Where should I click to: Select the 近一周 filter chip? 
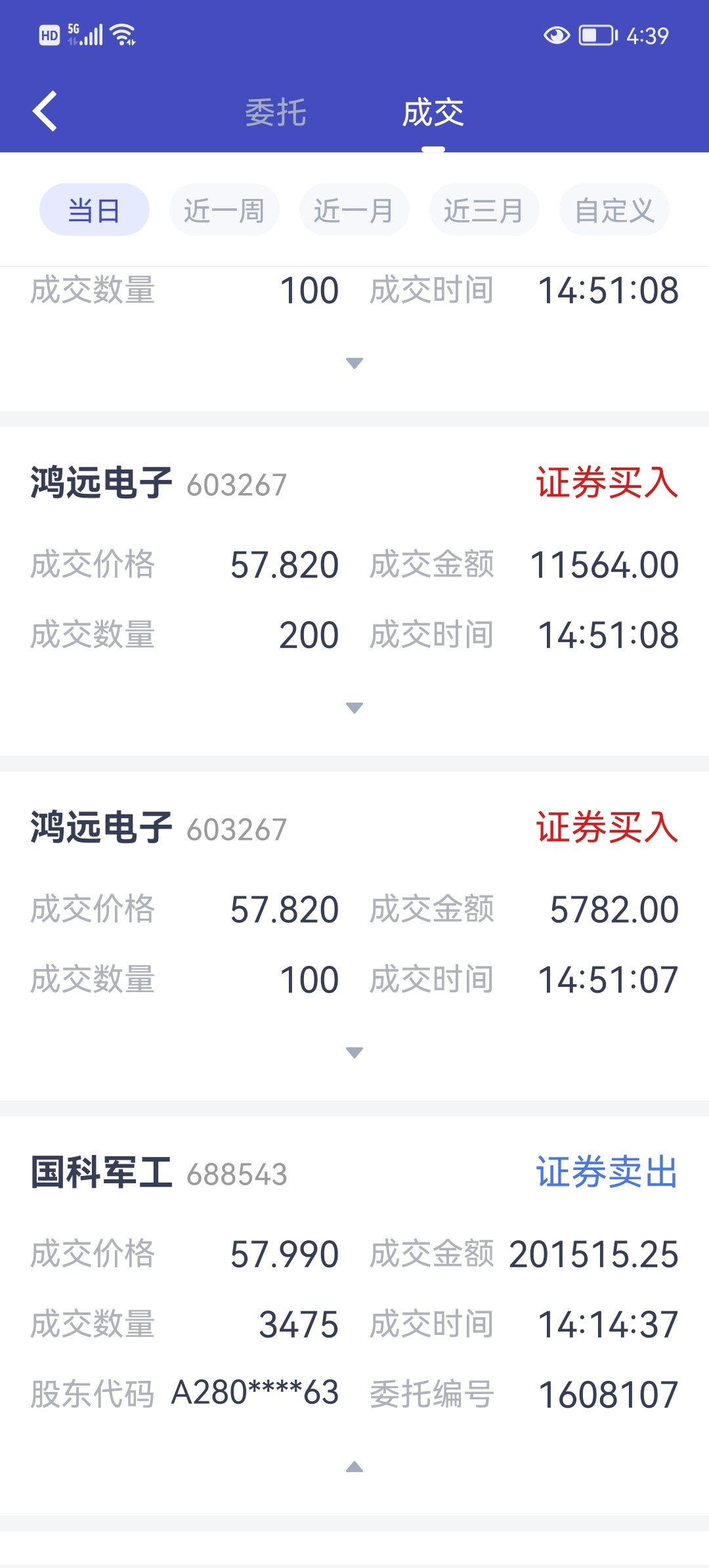[x=225, y=209]
